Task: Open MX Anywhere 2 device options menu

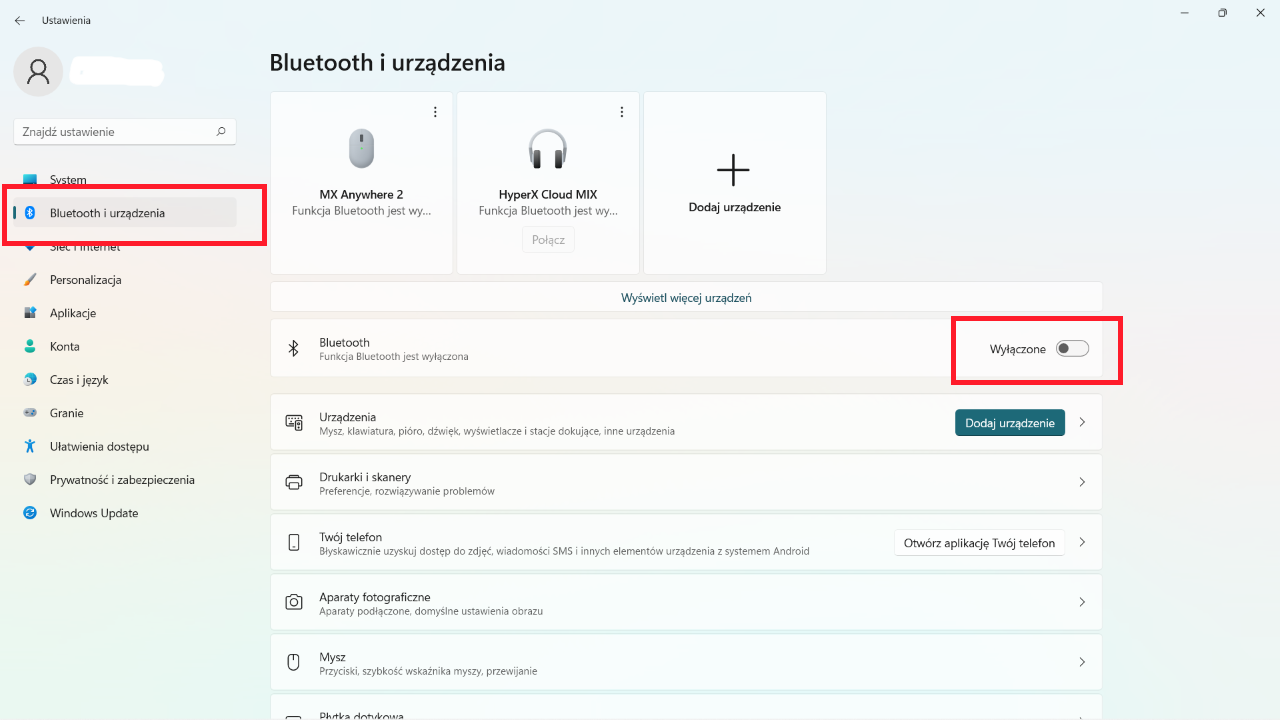Action: (435, 112)
